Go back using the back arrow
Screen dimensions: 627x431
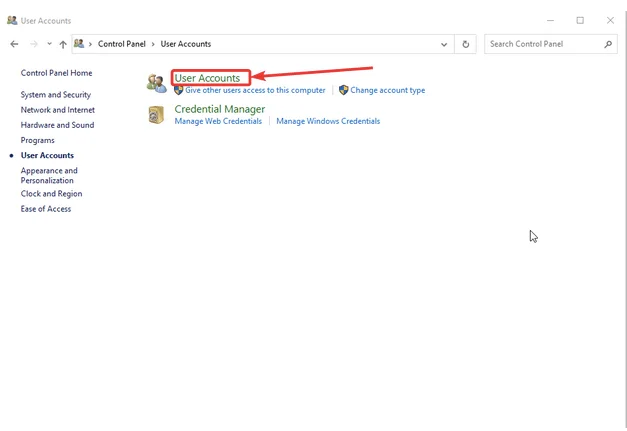coord(14,44)
